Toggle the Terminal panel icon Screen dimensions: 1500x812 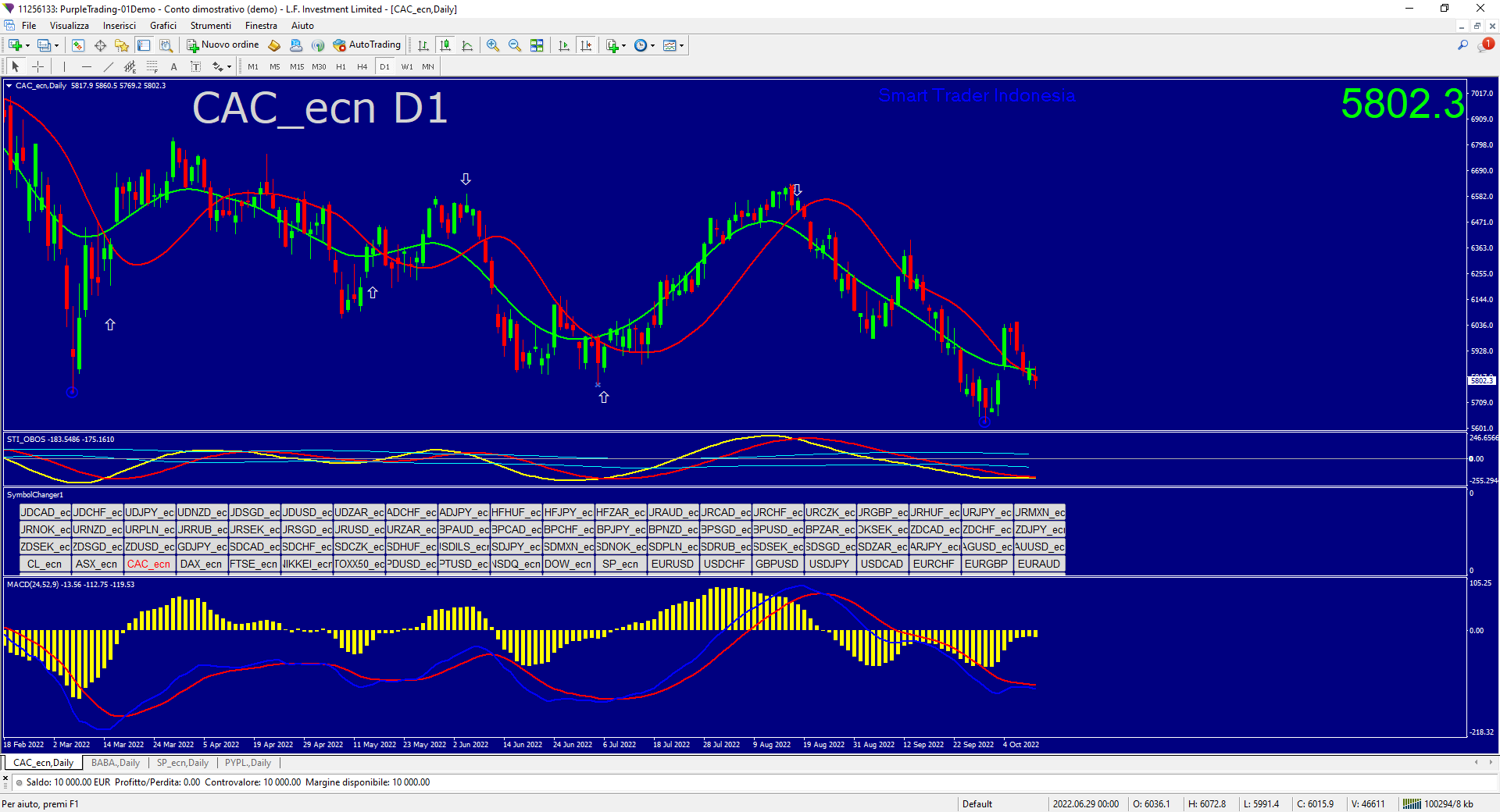point(144,45)
